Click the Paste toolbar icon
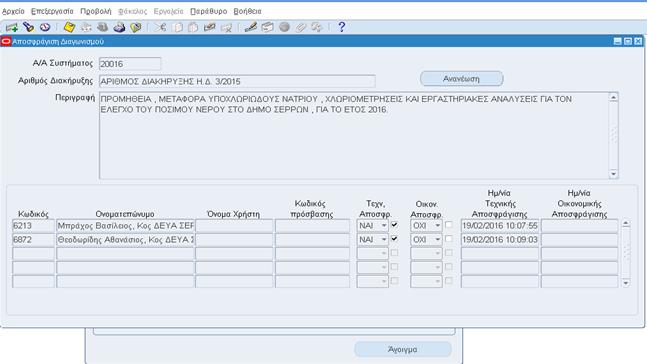The image size is (647, 364). click(x=193, y=27)
